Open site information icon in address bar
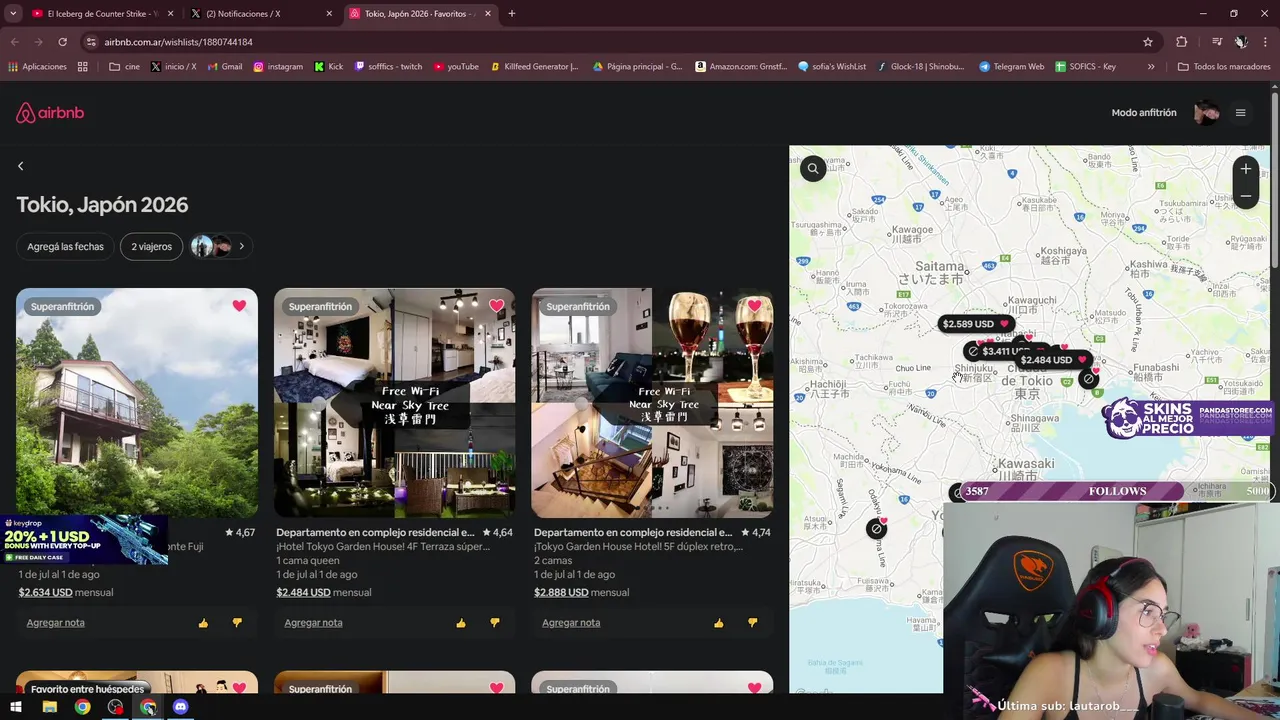The height and width of the screenshot is (720, 1280). coord(91,42)
